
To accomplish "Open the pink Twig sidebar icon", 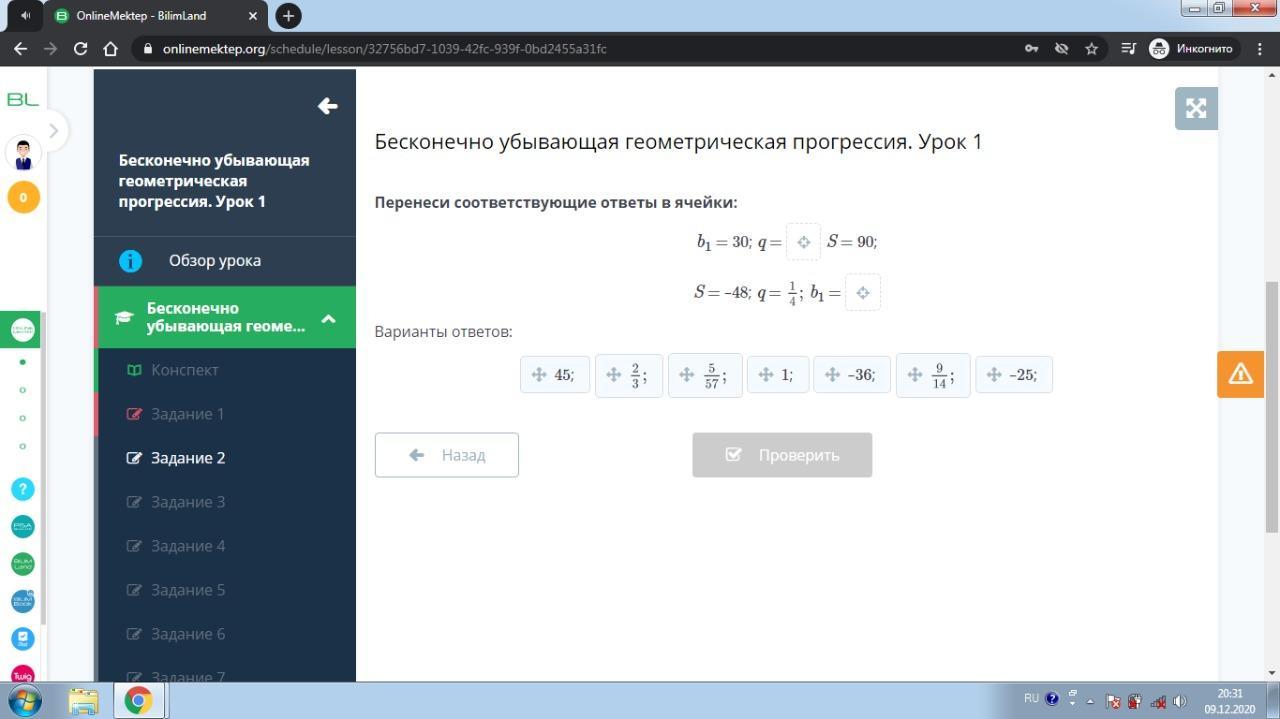I will (x=23, y=675).
